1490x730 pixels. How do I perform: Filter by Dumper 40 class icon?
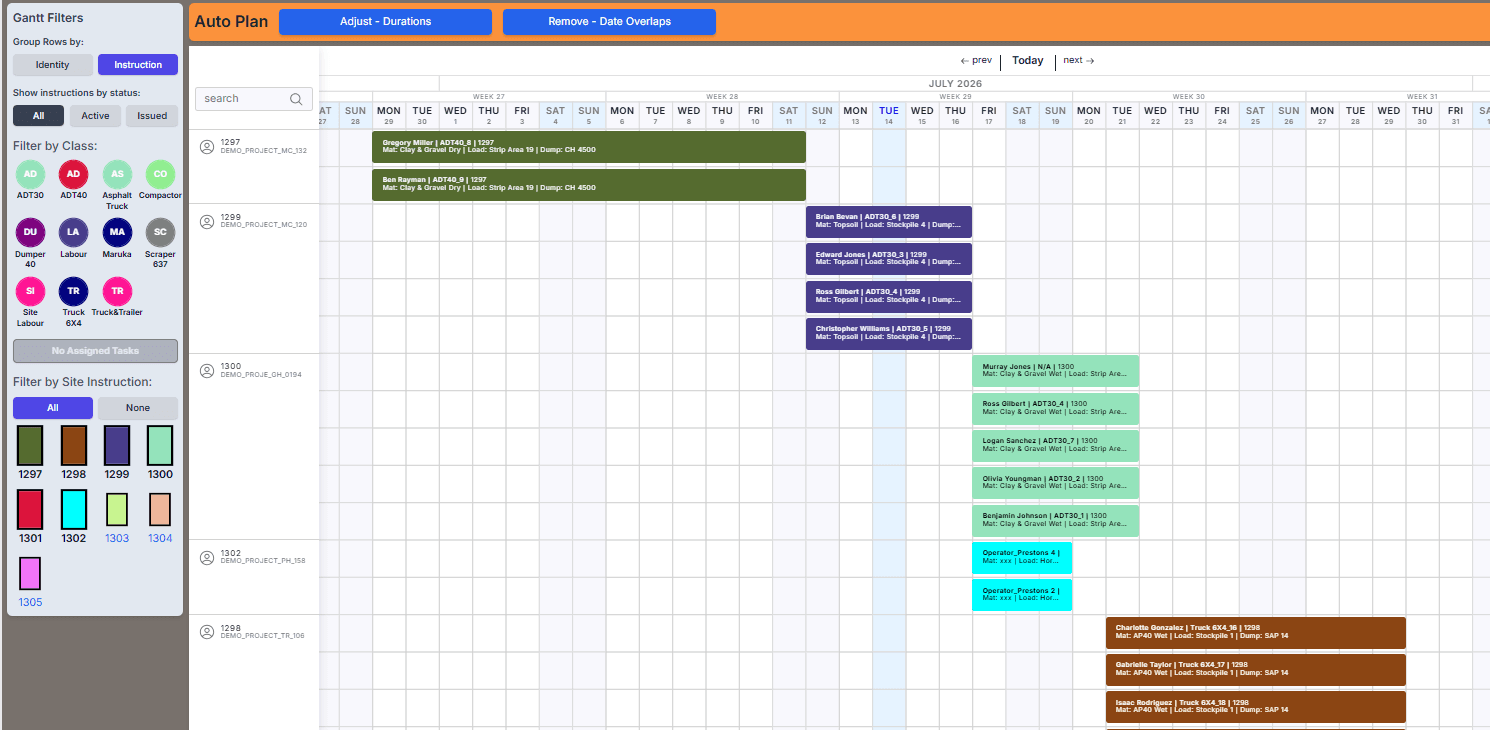(x=31, y=232)
